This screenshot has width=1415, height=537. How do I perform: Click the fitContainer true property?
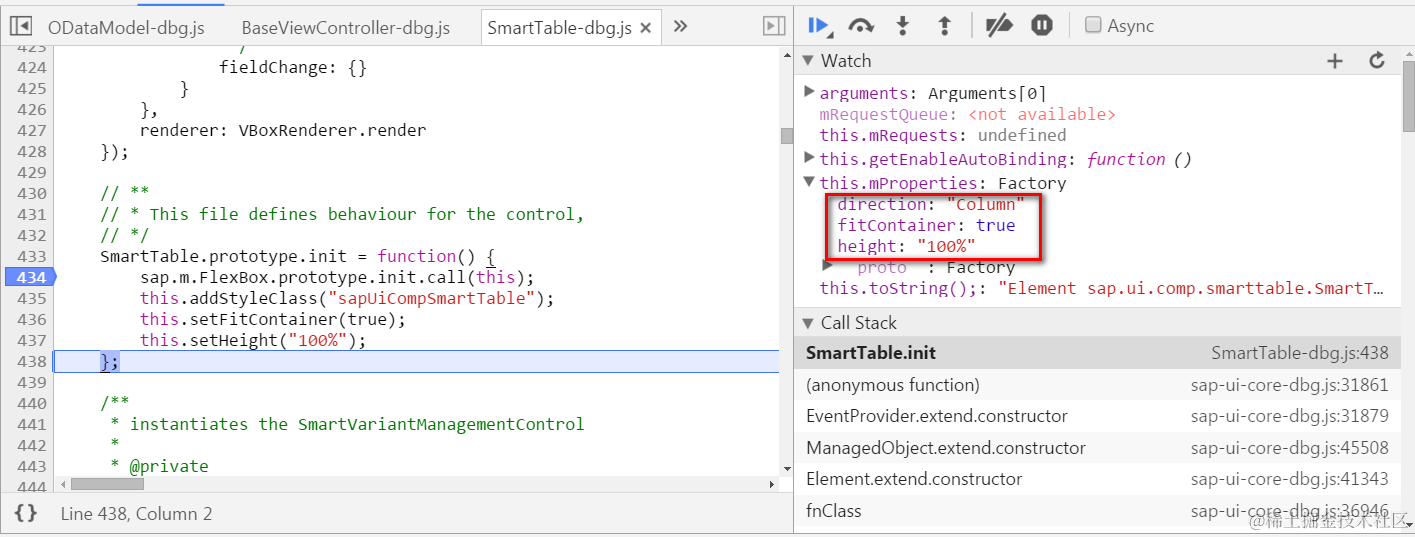point(926,225)
